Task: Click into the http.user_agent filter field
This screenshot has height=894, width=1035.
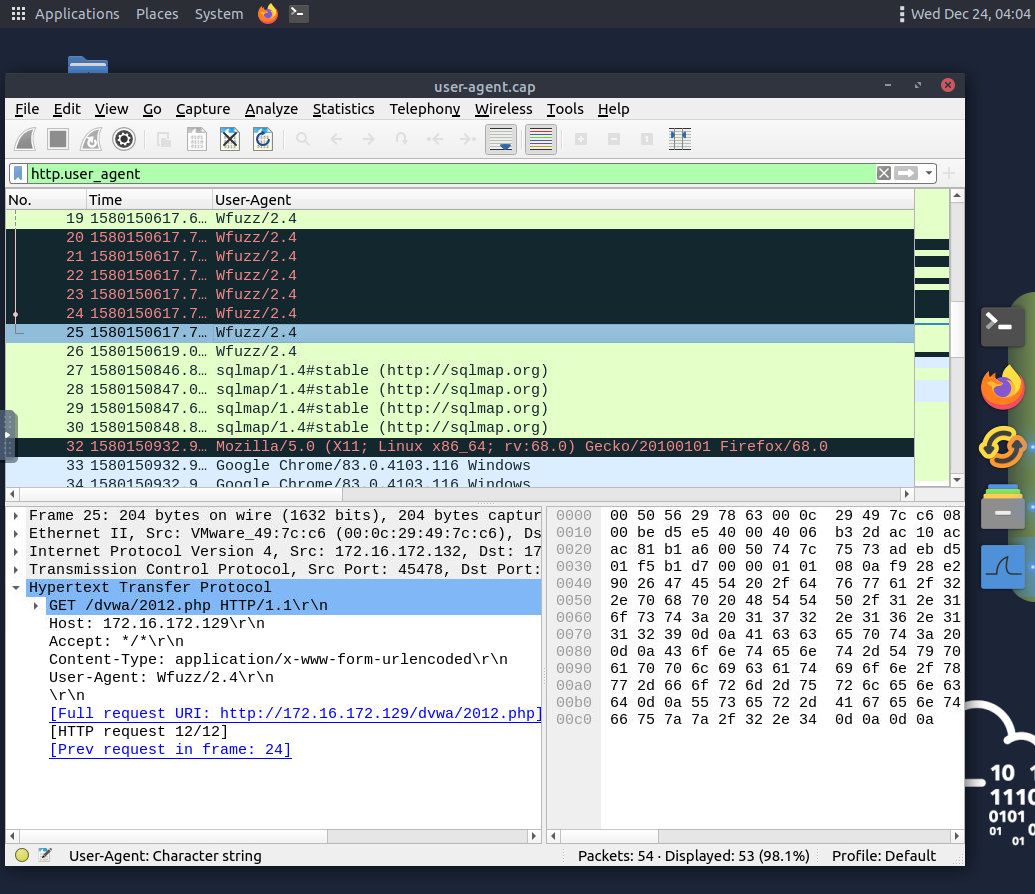Action: [451, 174]
